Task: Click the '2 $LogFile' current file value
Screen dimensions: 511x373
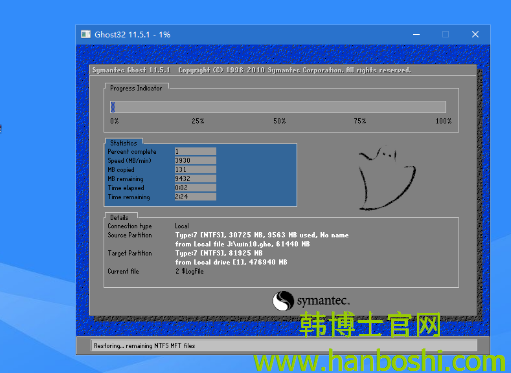Action: 189,271
